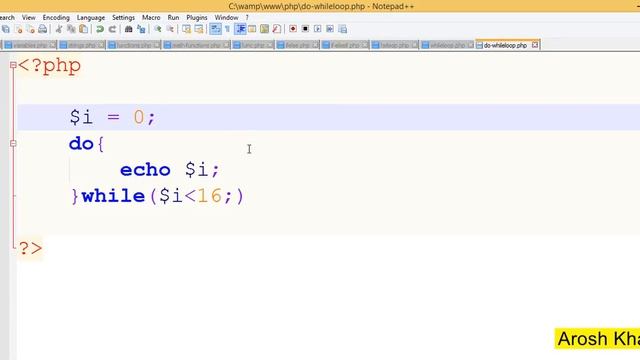
Task: Click the Paste clipboard icon
Action: coord(83,29)
